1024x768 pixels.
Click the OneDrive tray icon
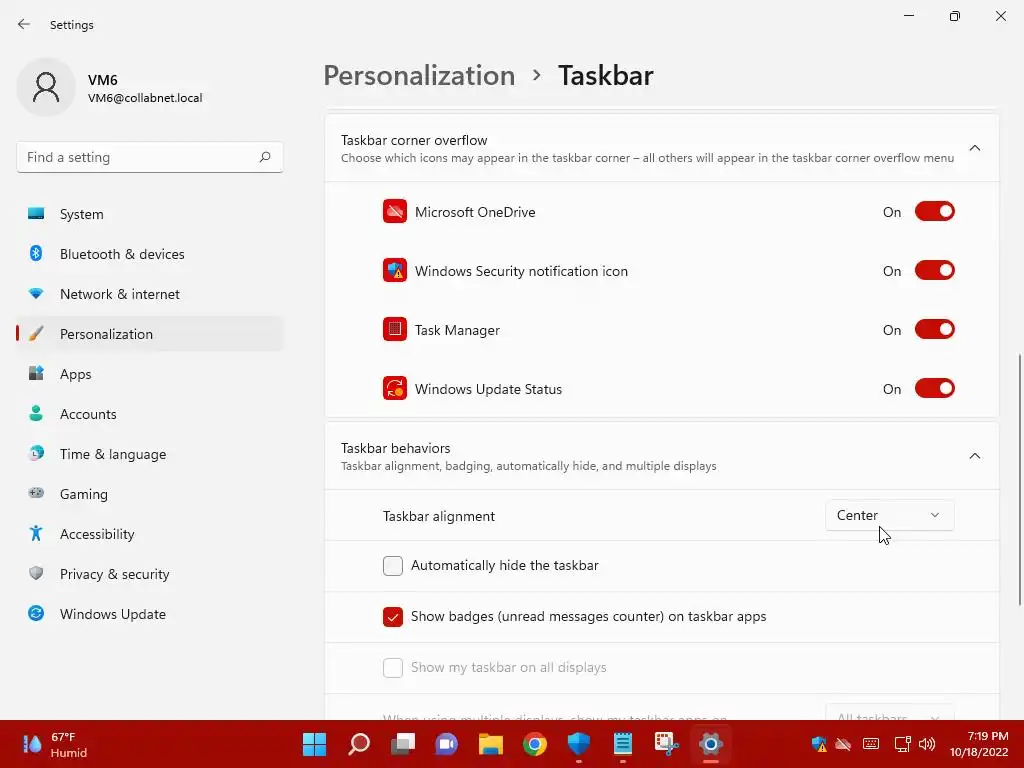pos(844,744)
